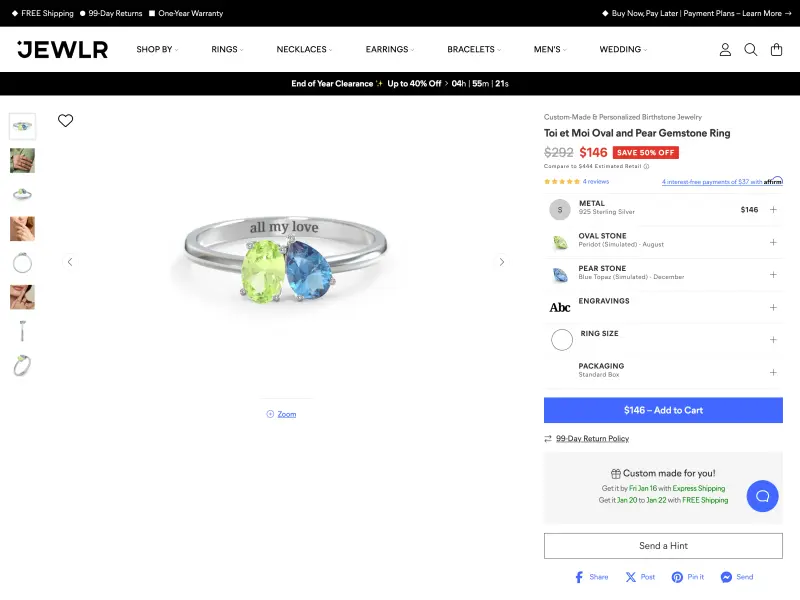Open the Rings menu

(x=226, y=49)
